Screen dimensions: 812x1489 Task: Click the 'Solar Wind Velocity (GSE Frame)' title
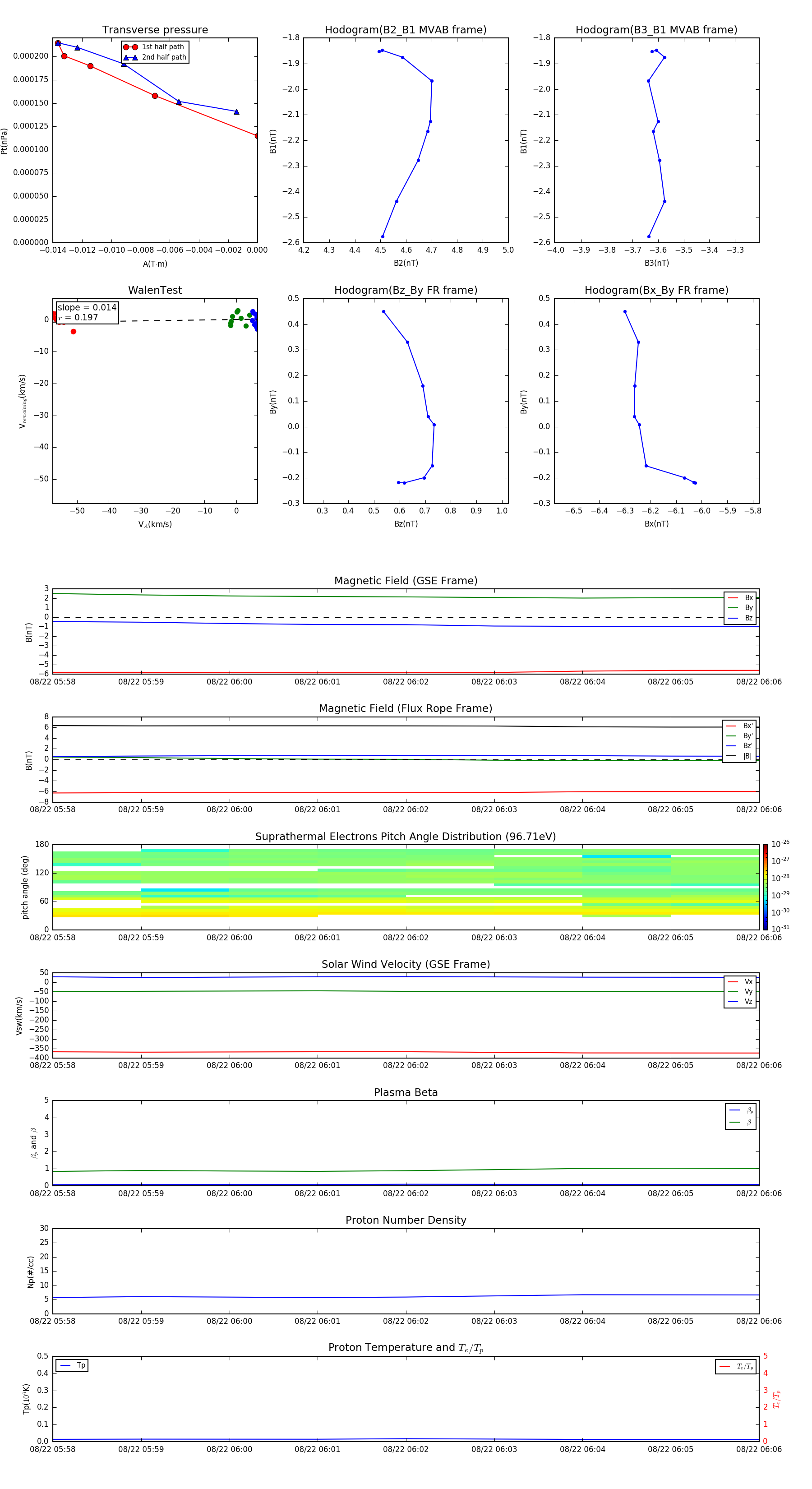pos(406,964)
